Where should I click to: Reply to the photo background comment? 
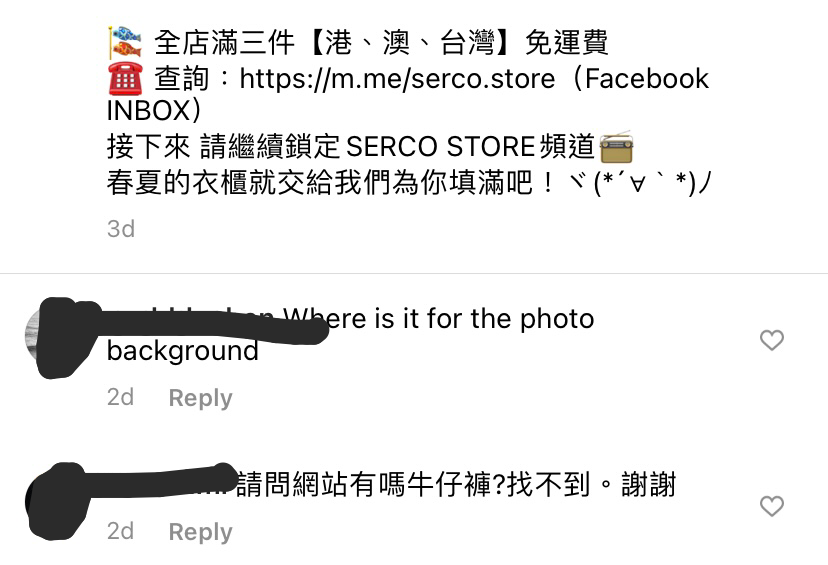pos(200,398)
